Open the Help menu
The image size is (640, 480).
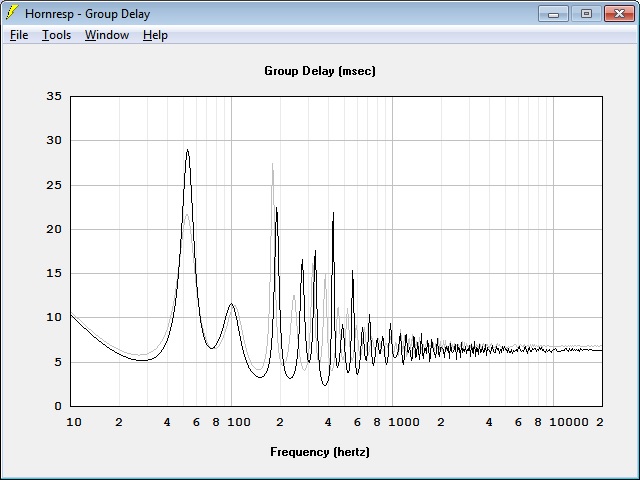pos(155,35)
